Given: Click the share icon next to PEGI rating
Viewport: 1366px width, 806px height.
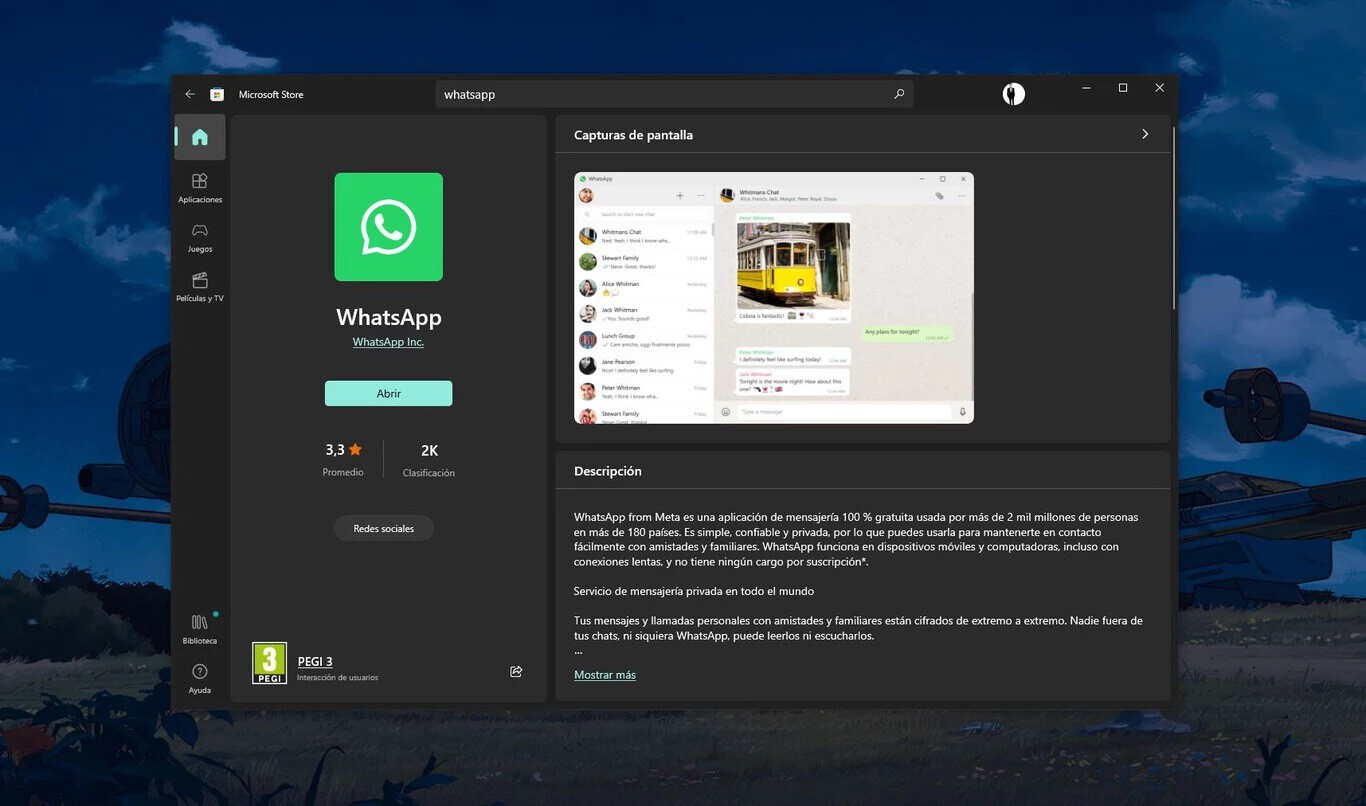Looking at the screenshot, I should pos(515,671).
